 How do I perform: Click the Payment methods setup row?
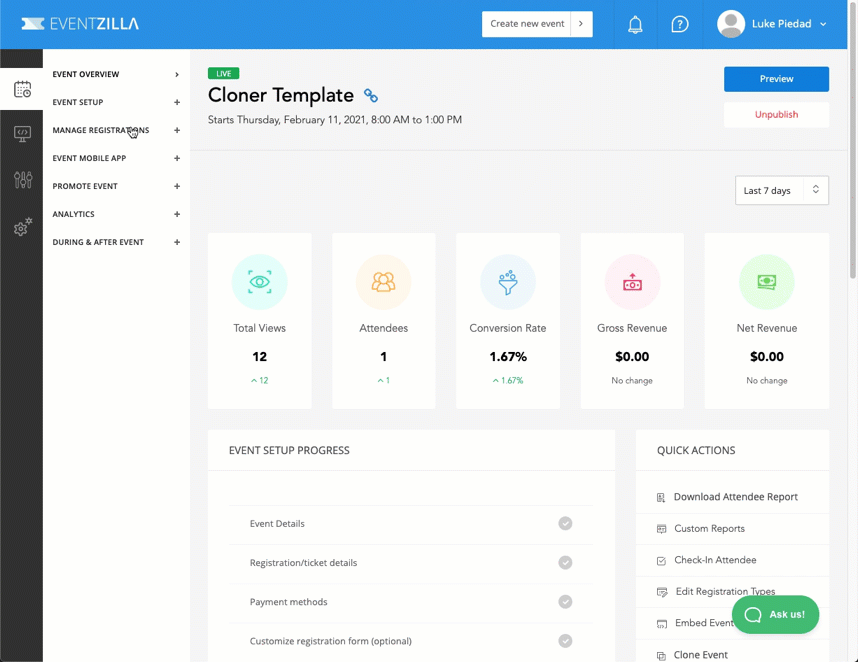[411, 602]
